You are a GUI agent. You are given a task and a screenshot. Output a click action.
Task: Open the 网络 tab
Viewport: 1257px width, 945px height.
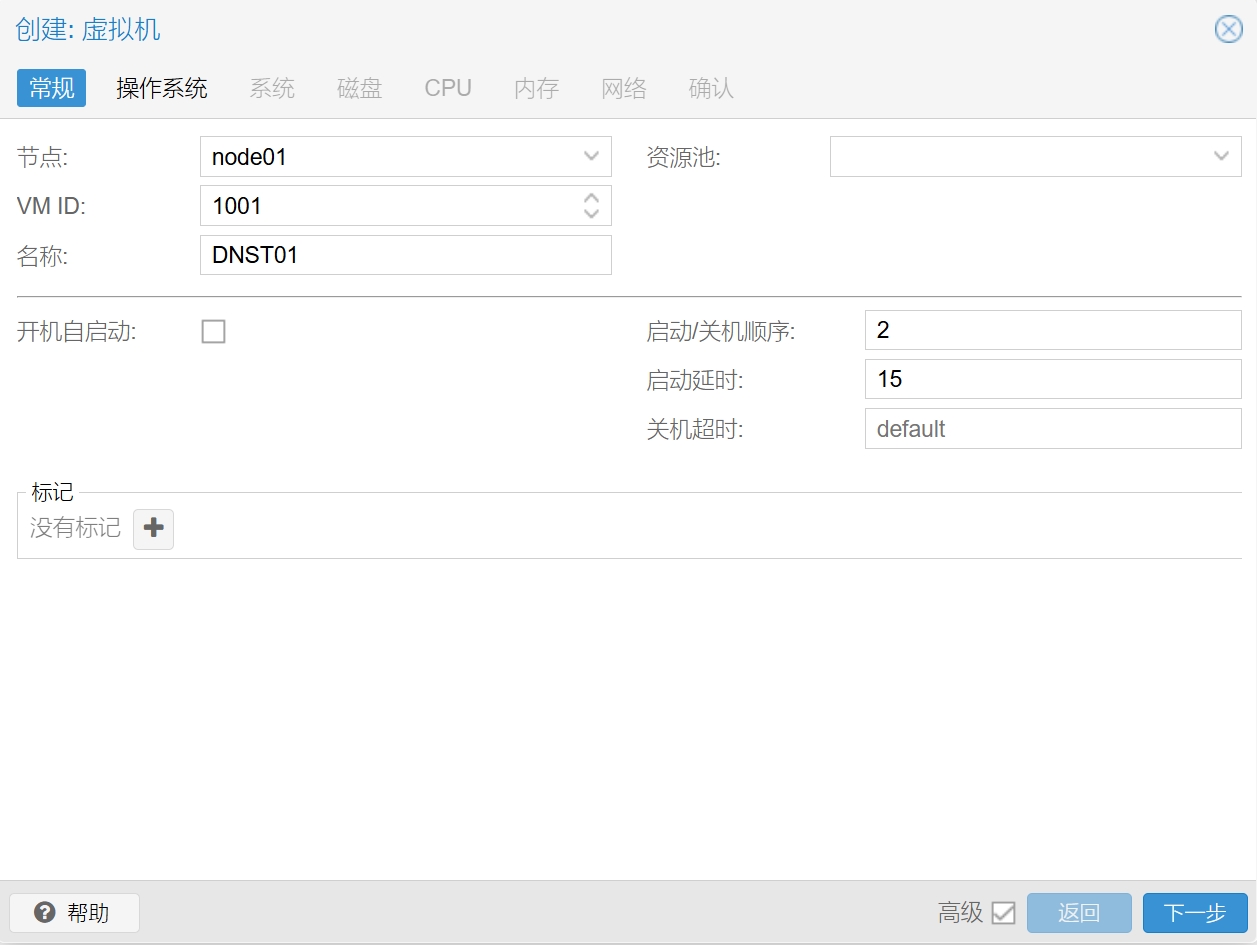pos(624,88)
